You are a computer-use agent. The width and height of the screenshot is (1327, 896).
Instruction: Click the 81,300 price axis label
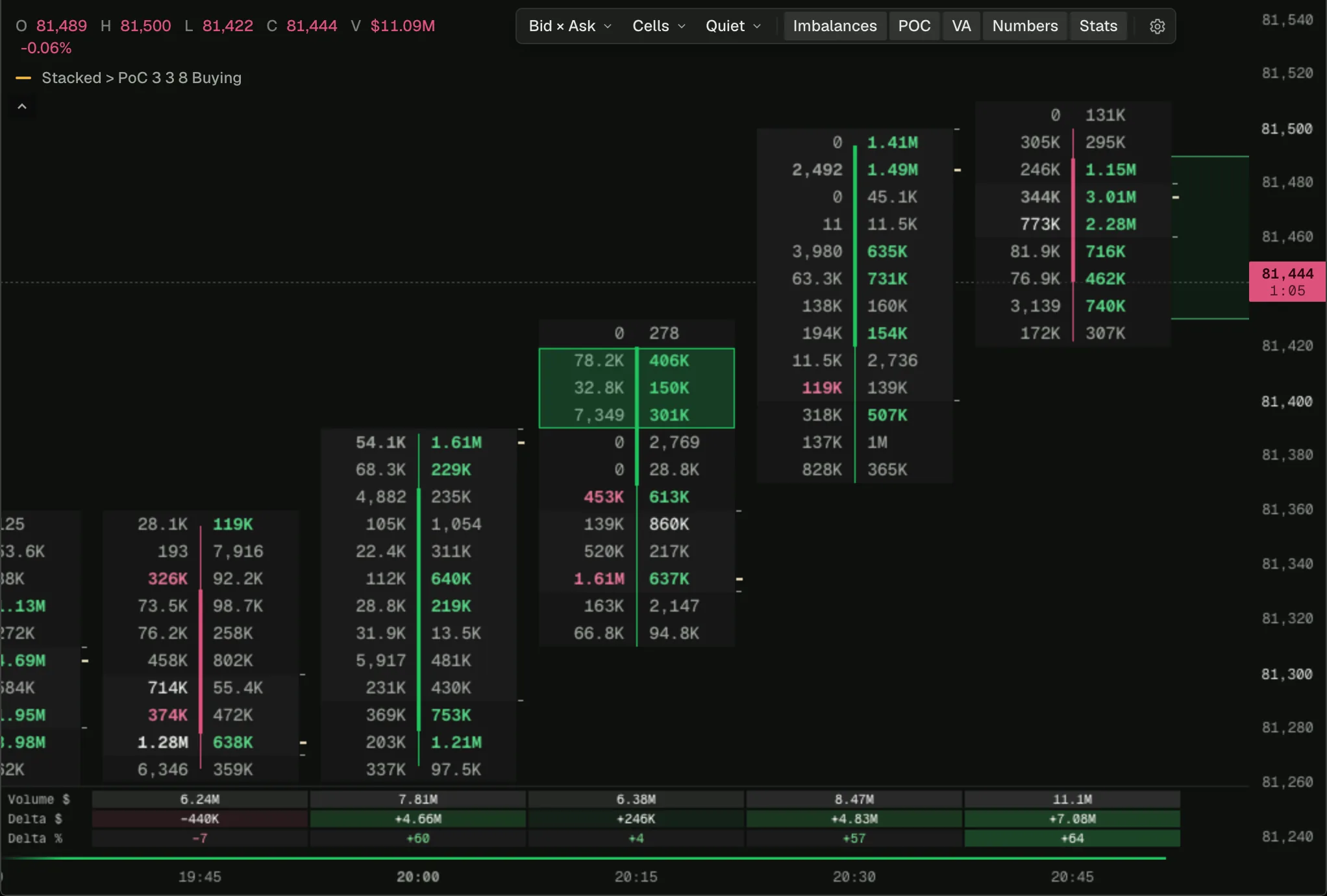(1287, 674)
